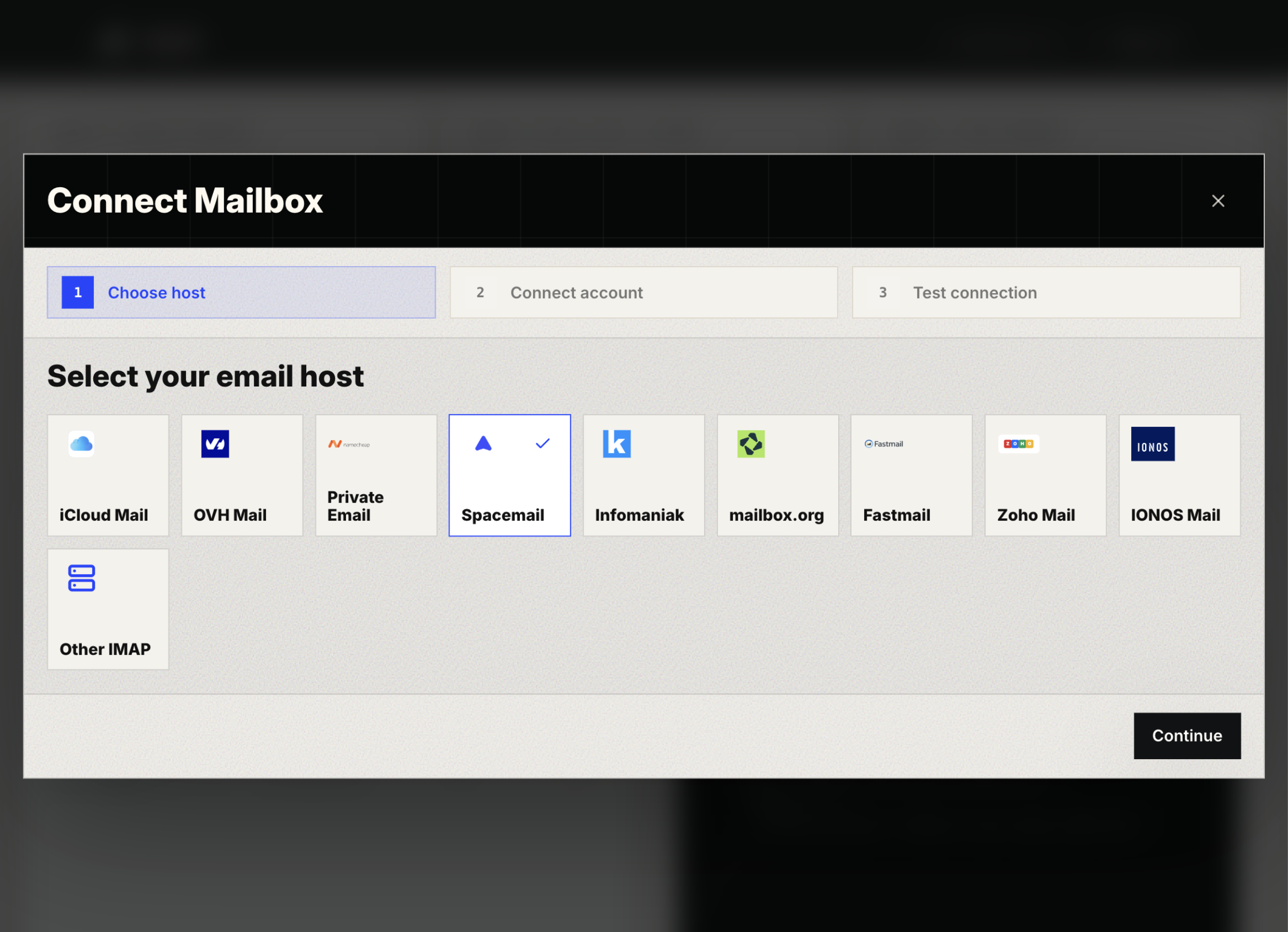This screenshot has width=1288, height=932.
Task: Select Zoho Mail host label
Action: 1035,515
